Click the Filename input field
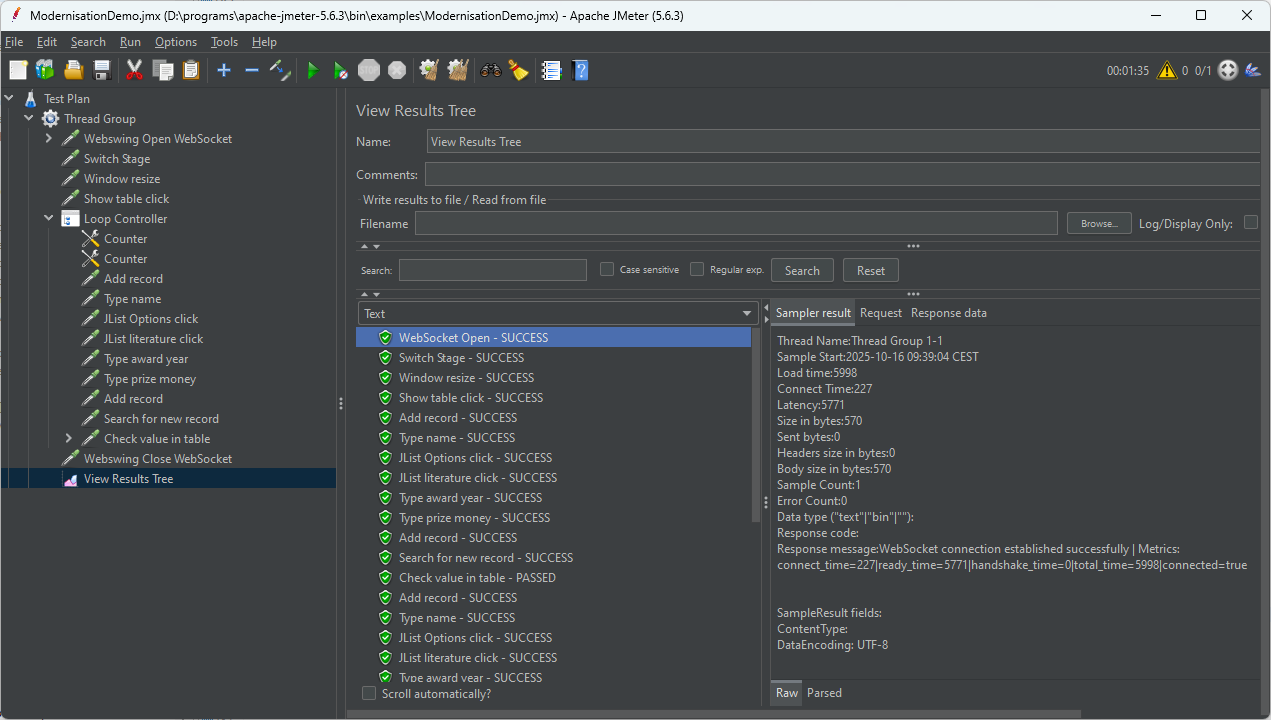The width and height of the screenshot is (1271, 720). (x=736, y=223)
